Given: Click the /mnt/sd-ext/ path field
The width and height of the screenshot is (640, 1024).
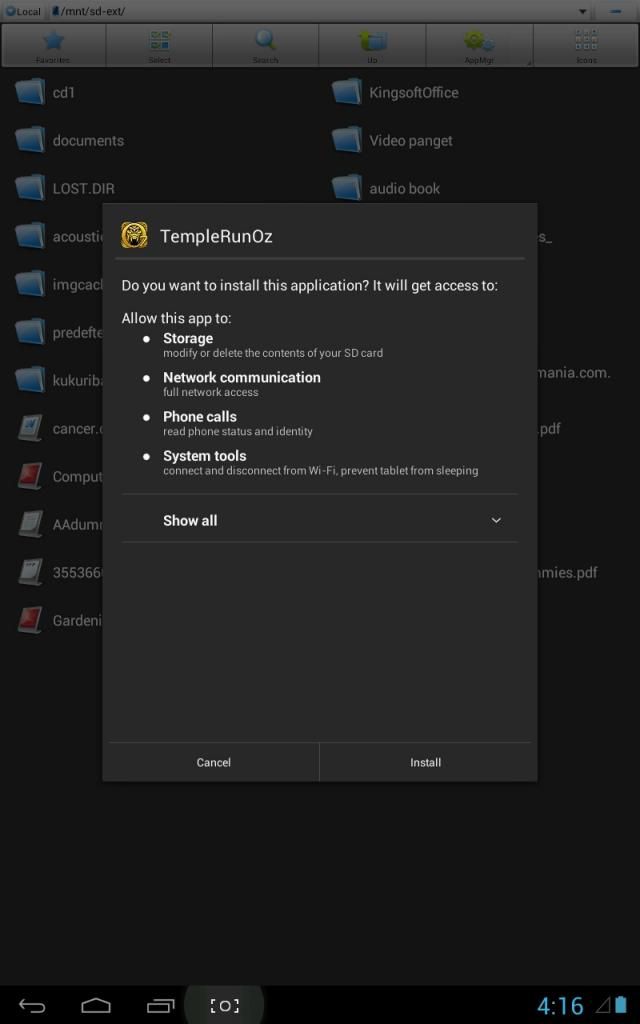Looking at the screenshot, I should click(x=313, y=11).
